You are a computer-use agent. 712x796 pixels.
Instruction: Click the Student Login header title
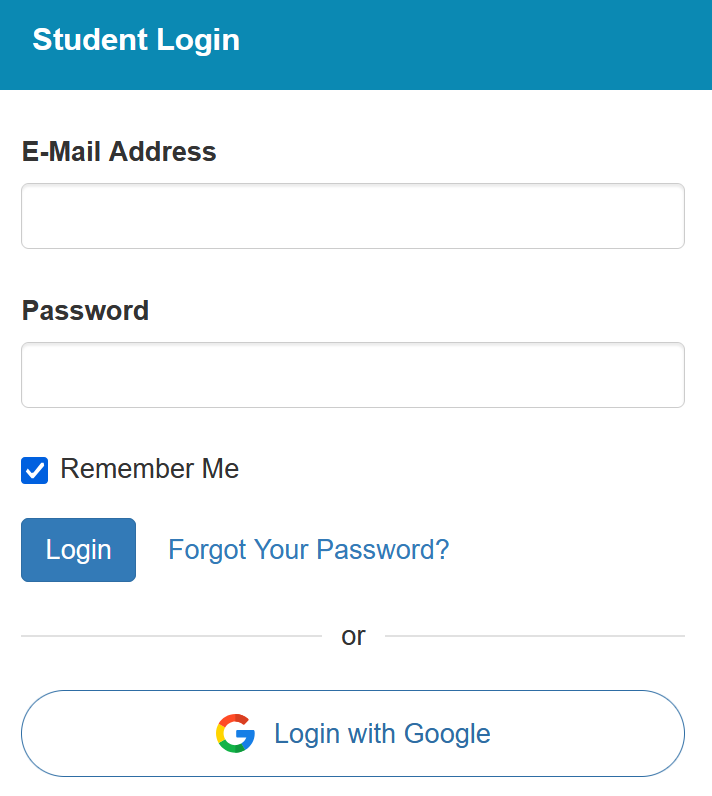(x=136, y=40)
